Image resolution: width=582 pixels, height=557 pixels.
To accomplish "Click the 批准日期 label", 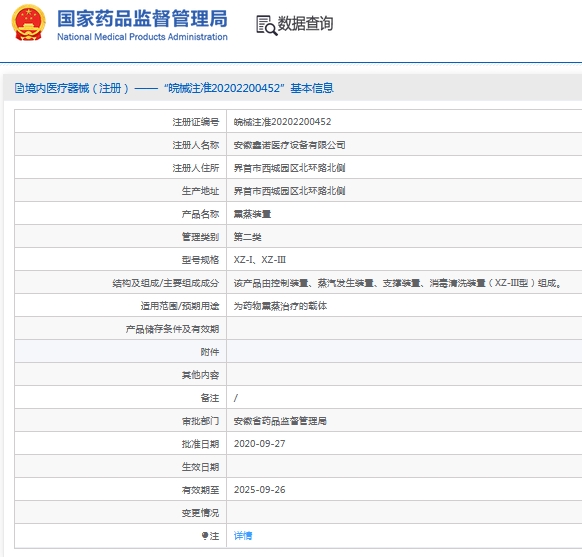I will click(200, 444).
